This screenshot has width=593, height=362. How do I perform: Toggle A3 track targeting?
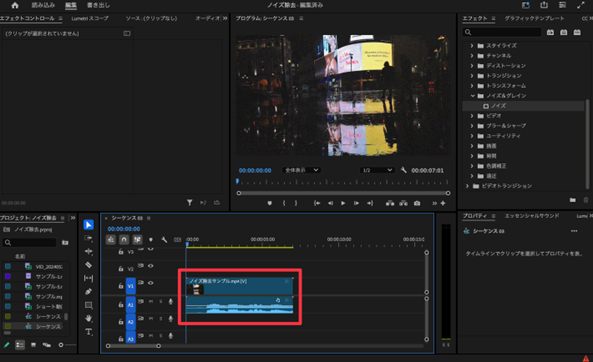tap(130, 338)
